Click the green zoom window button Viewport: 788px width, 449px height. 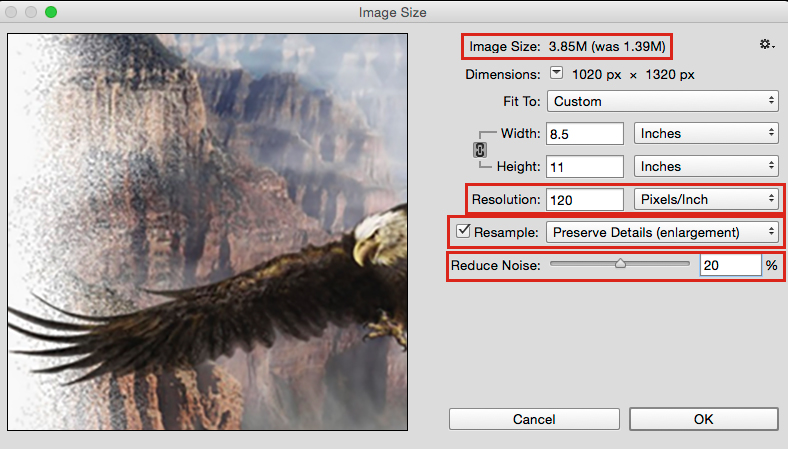click(51, 12)
